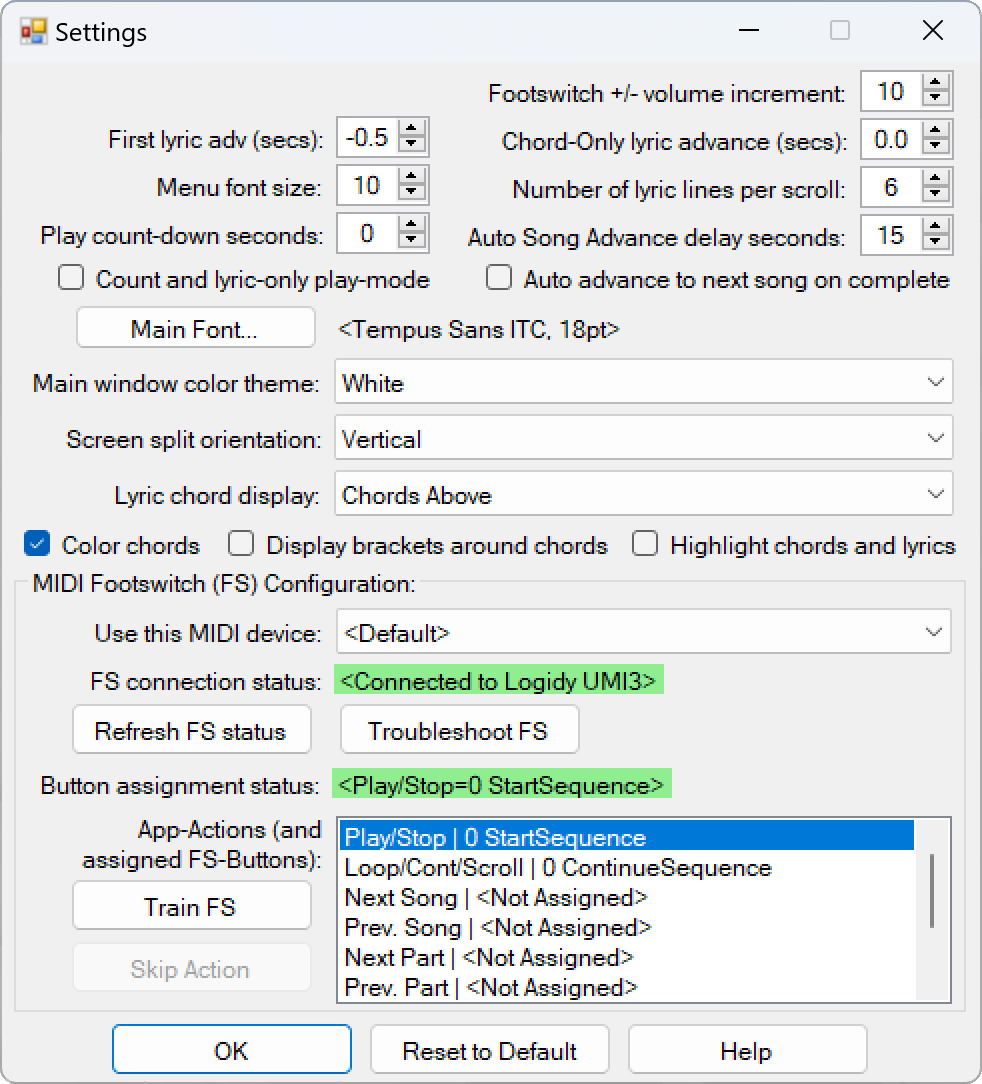Decrease Auto Song Advance delay seconds

(935, 243)
